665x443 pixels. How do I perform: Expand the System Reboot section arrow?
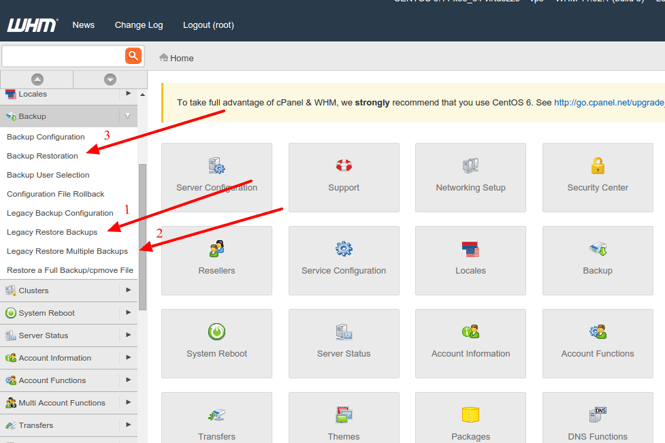click(128, 312)
